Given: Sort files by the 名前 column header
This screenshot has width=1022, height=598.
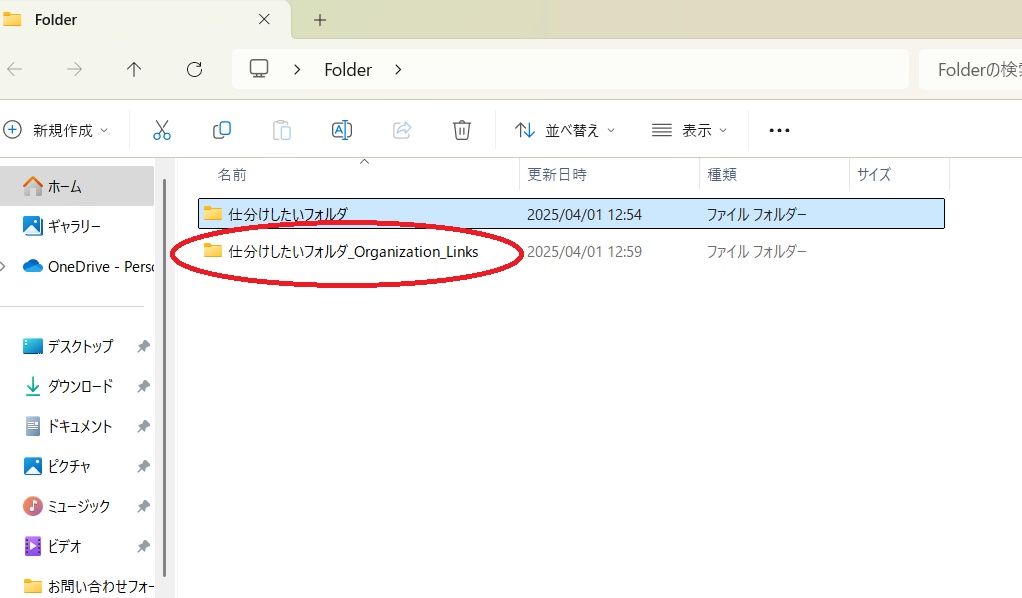Looking at the screenshot, I should (232, 174).
